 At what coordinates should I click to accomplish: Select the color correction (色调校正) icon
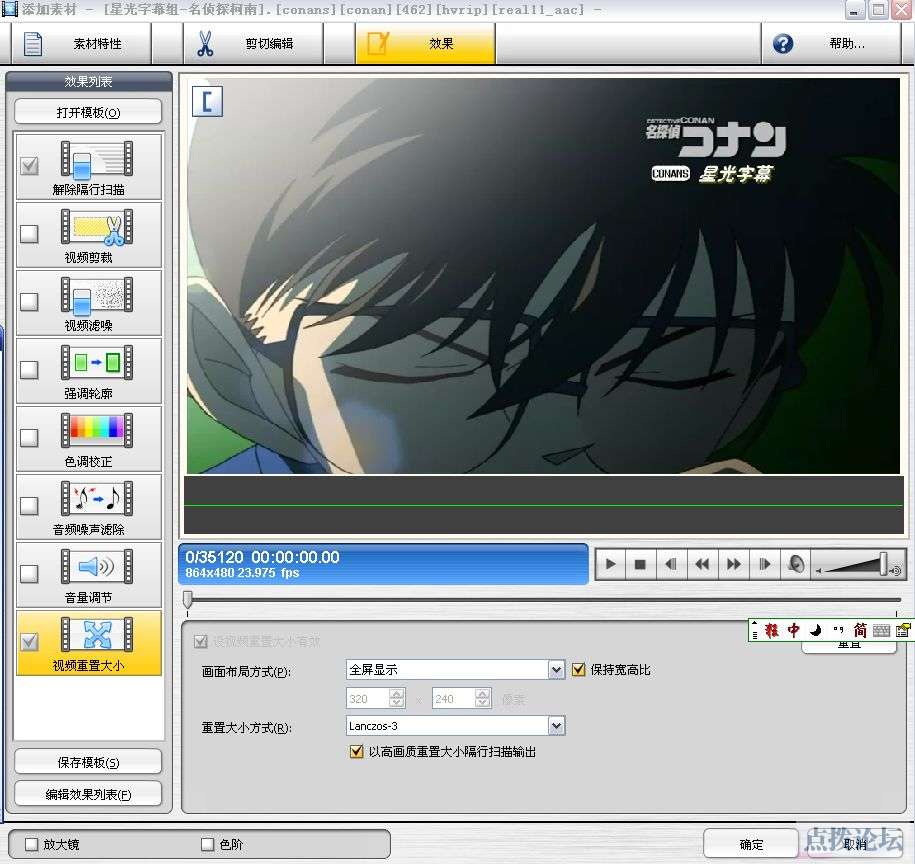tap(97, 431)
